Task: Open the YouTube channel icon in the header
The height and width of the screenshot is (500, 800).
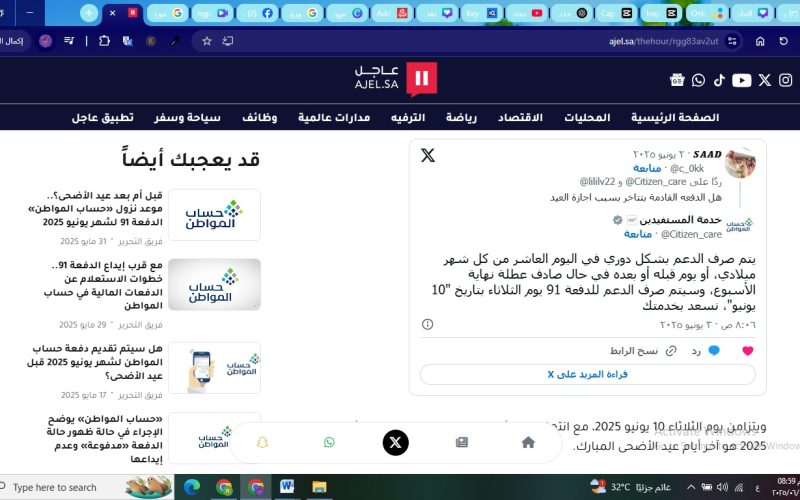Action: pos(741,80)
